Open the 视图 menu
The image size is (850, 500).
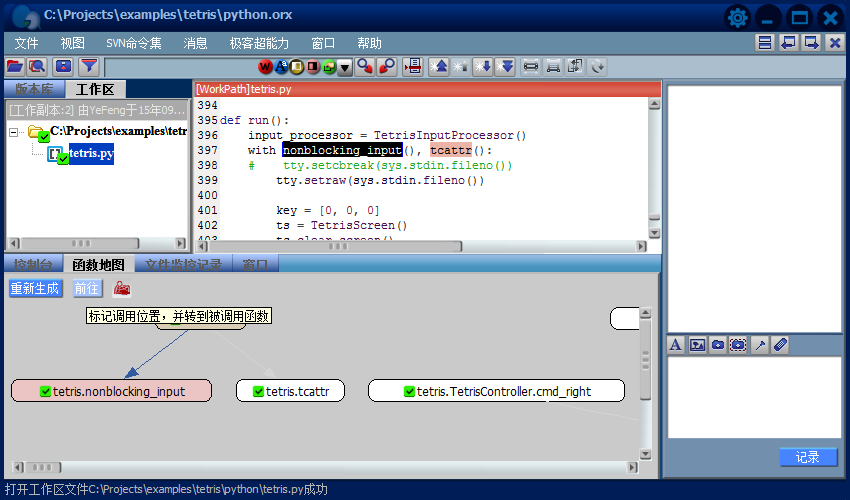[x=72, y=43]
